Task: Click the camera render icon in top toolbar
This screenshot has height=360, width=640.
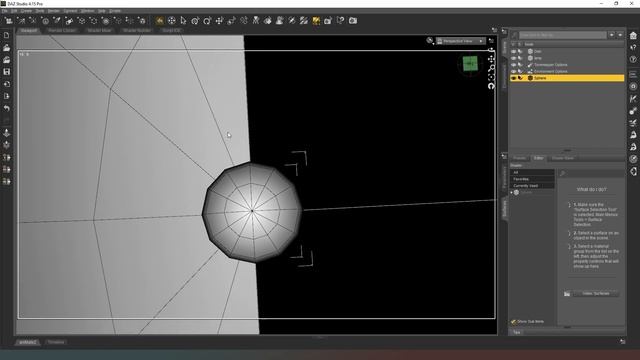Action: [x=353, y=20]
